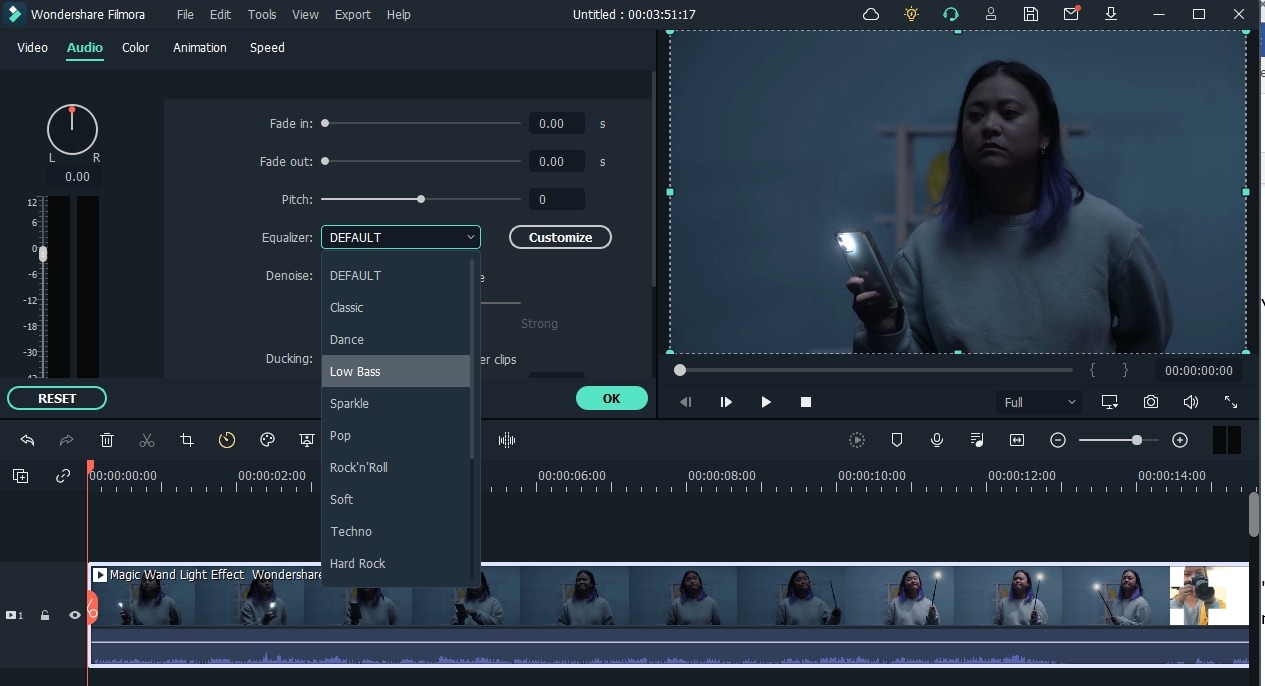Click the render preview icon
This screenshot has width=1265, height=686.
pos(857,440)
